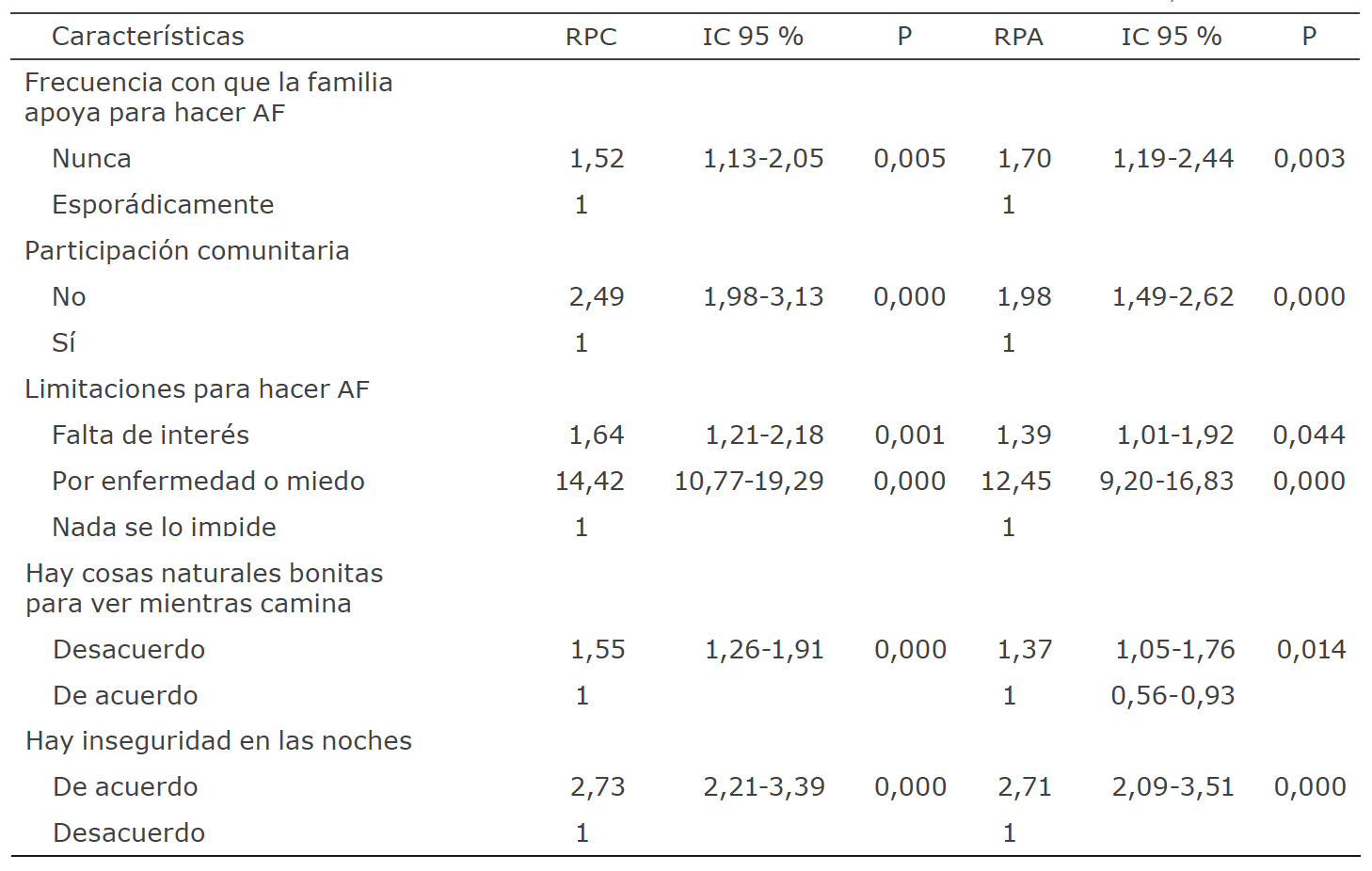1372x871 pixels.
Task: Click the RPC value 14,42
Action: (x=590, y=482)
